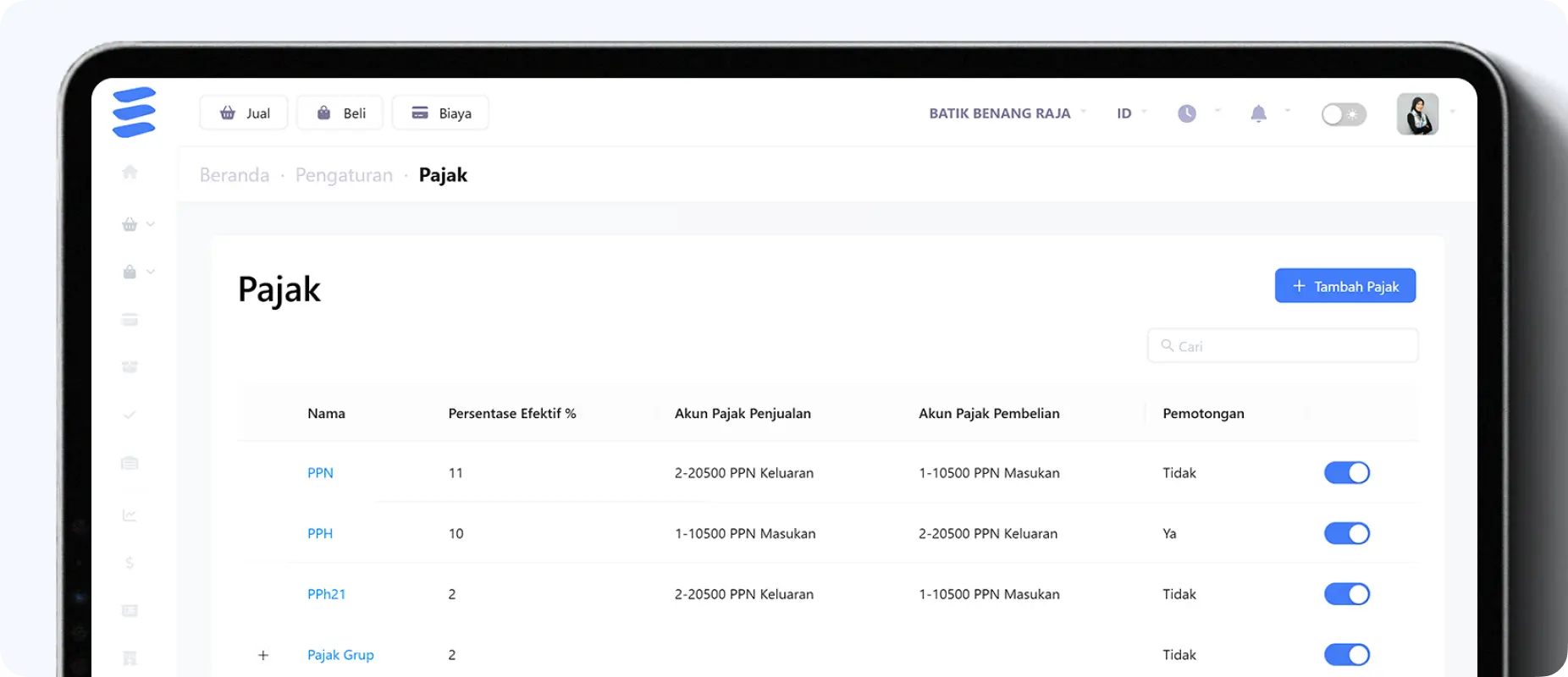Image resolution: width=1568 pixels, height=677 pixels.
Task: Open the sales basket icon in sidebar
Action: [130, 224]
